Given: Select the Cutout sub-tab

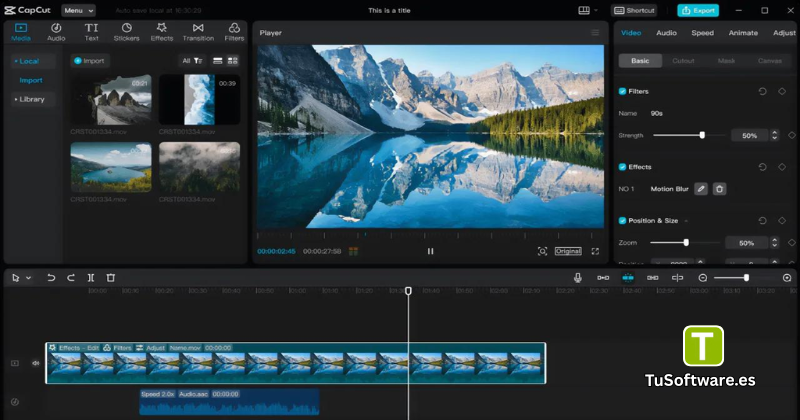Looking at the screenshot, I should pos(683,61).
